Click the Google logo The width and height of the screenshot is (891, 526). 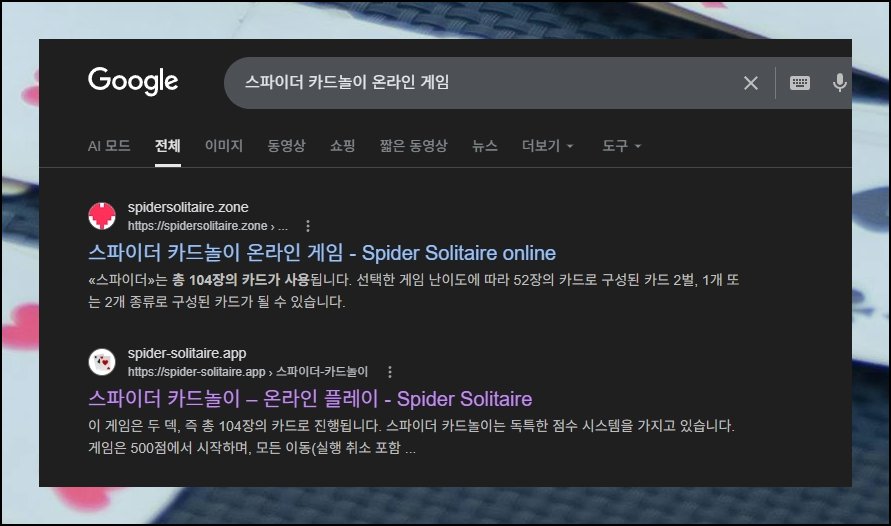click(x=133, y=81)
